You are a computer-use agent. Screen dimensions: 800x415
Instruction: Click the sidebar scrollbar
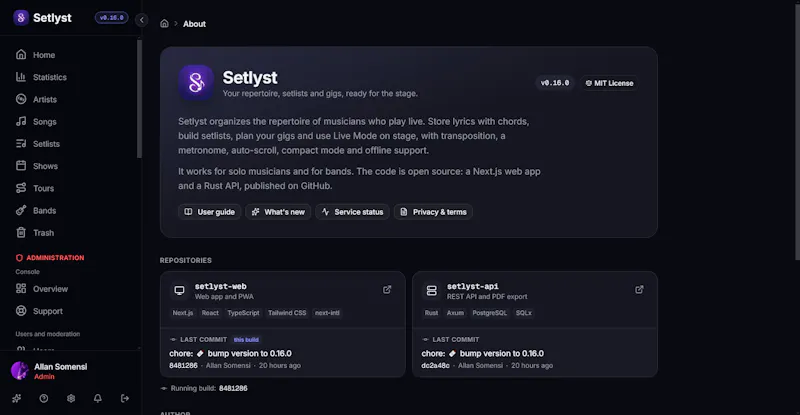tap(139, 99)
